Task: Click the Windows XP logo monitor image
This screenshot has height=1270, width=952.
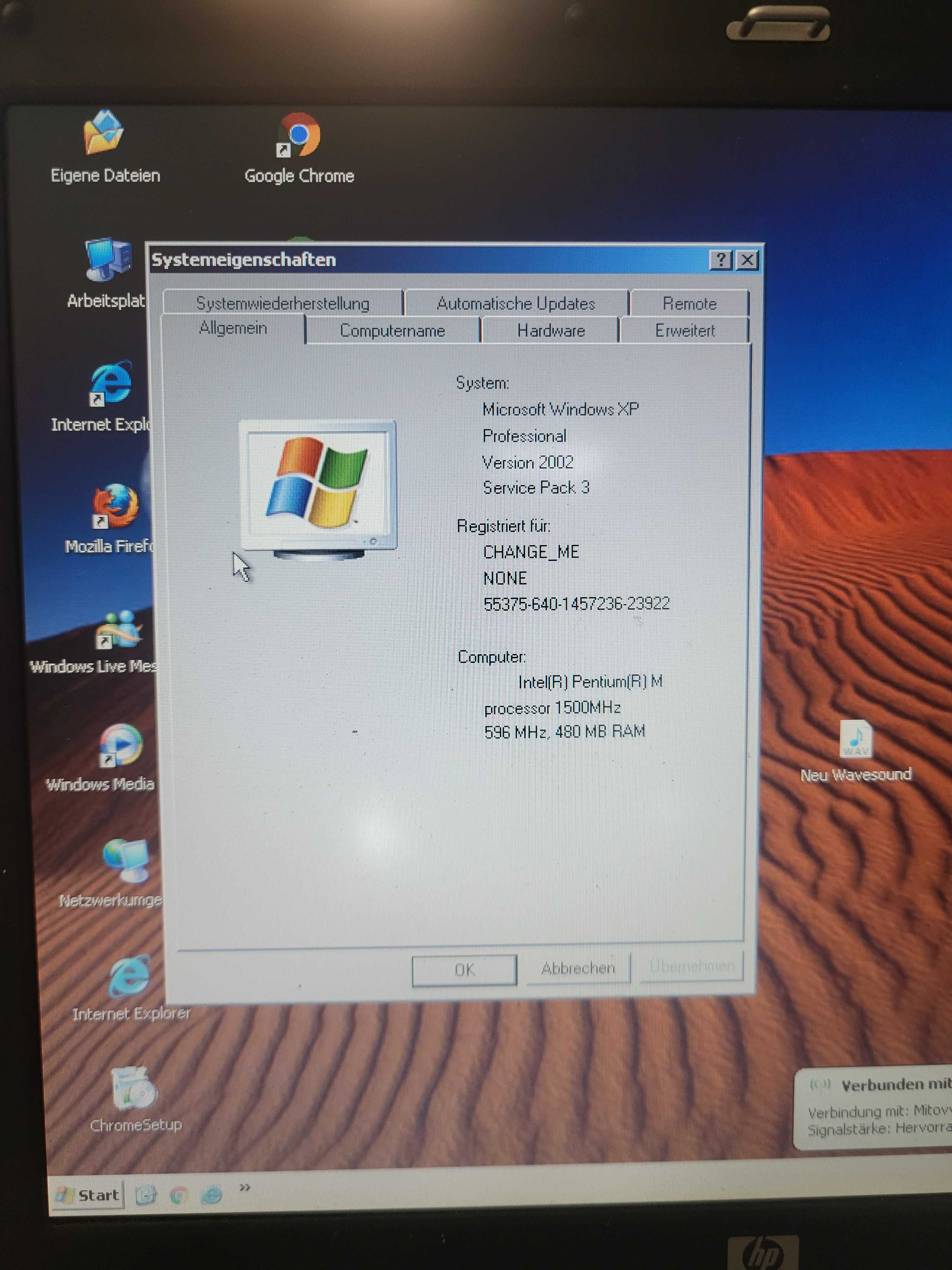Action: (318, 490)
